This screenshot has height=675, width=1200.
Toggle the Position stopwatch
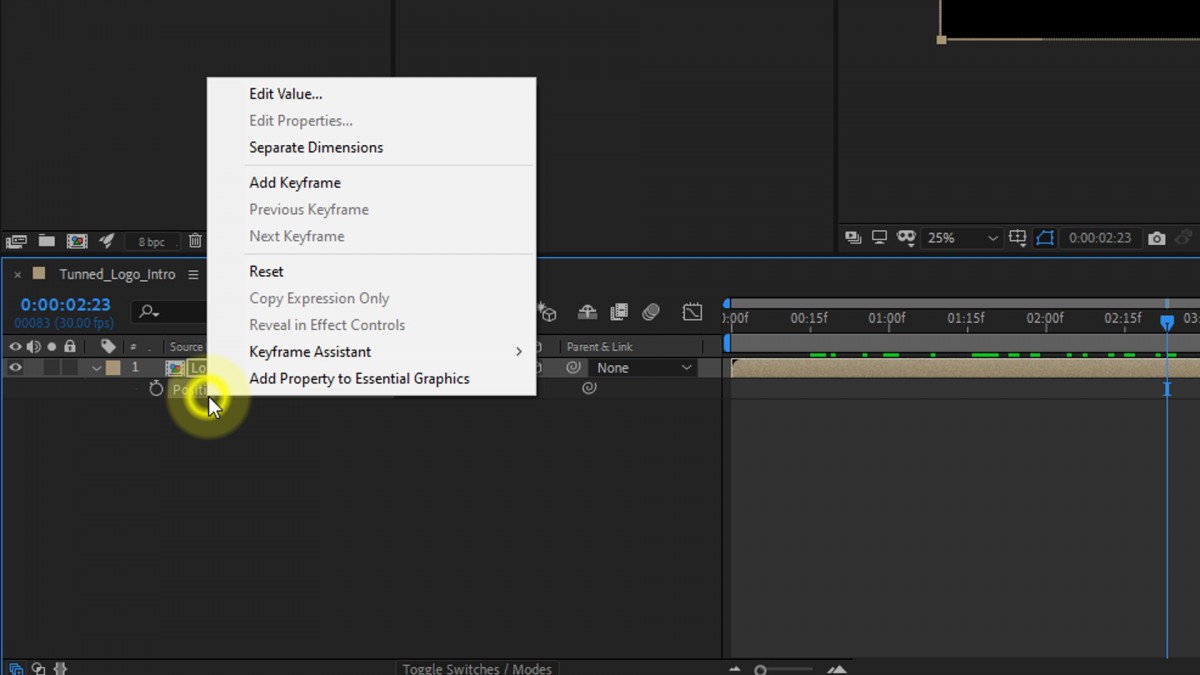point(156,389)
